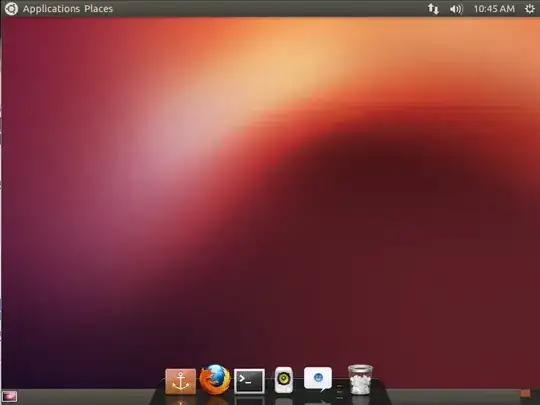Open the Trash bin in dock
540x405 pixels.
point(360,380)
